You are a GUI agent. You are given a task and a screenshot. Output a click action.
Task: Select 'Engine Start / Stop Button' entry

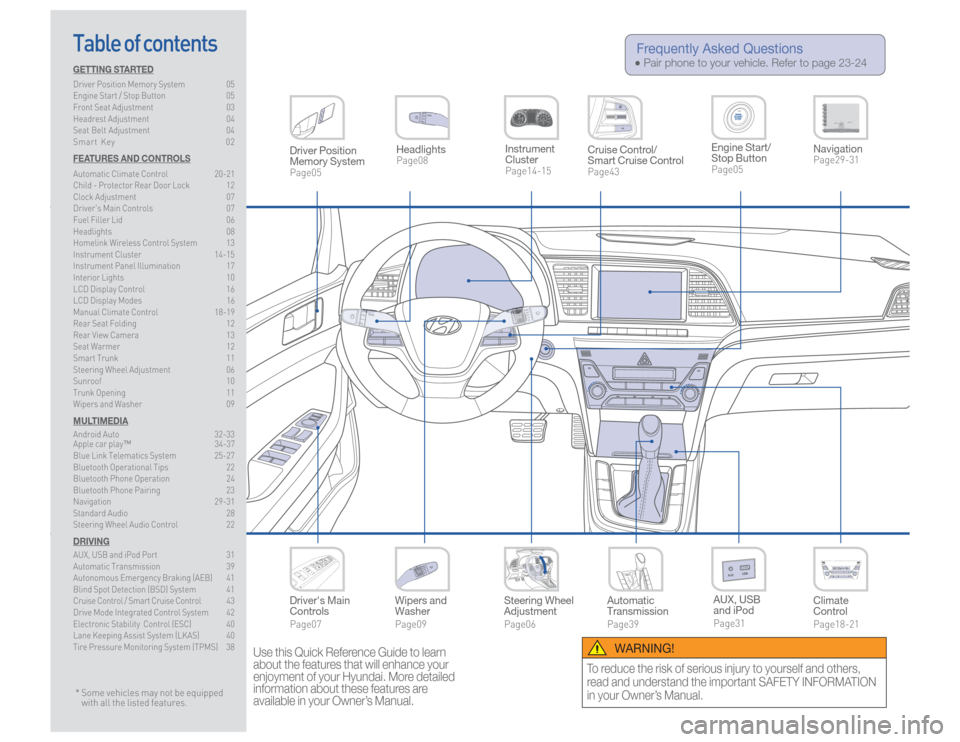click(x=154, y=96)
